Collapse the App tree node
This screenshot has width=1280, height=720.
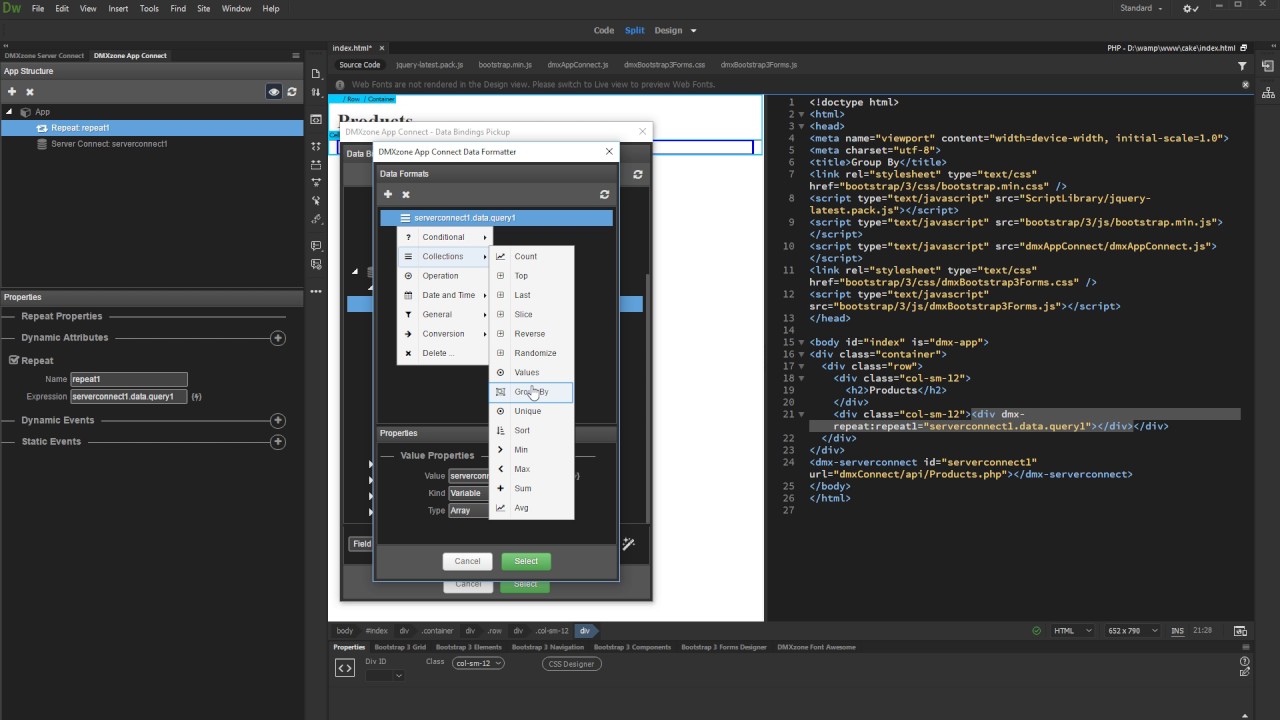(9, 112)
